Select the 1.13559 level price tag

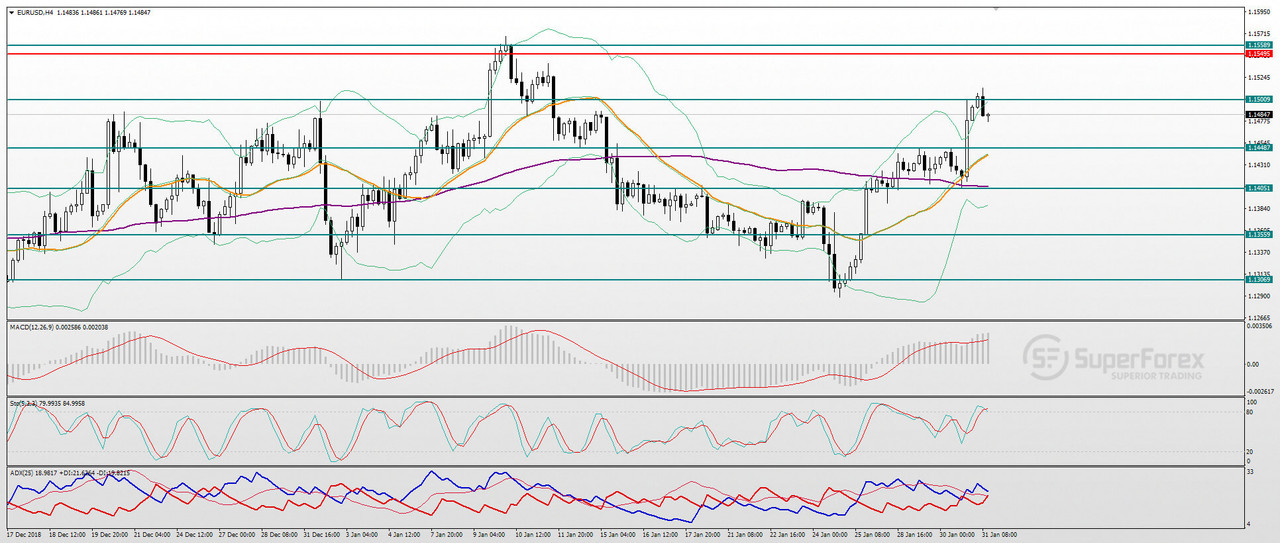point(1259,234)
